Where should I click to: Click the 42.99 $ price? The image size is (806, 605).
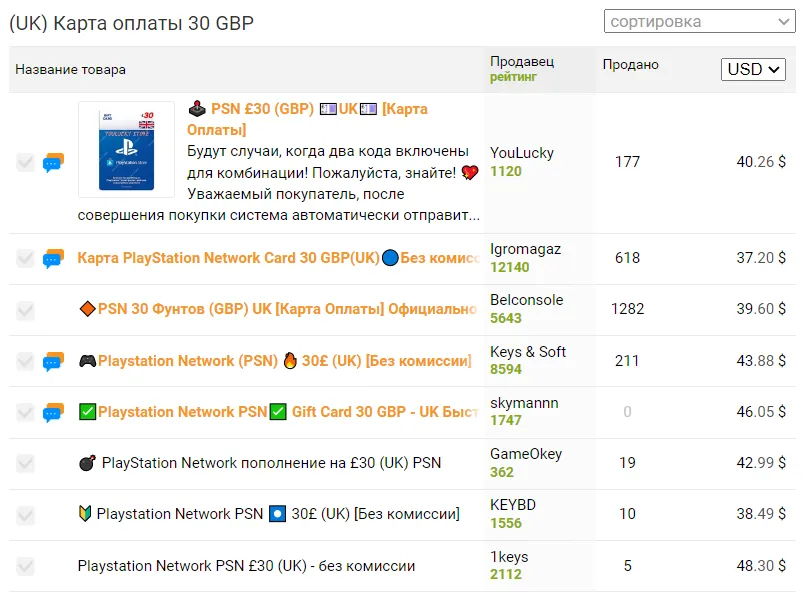[761, 463]
